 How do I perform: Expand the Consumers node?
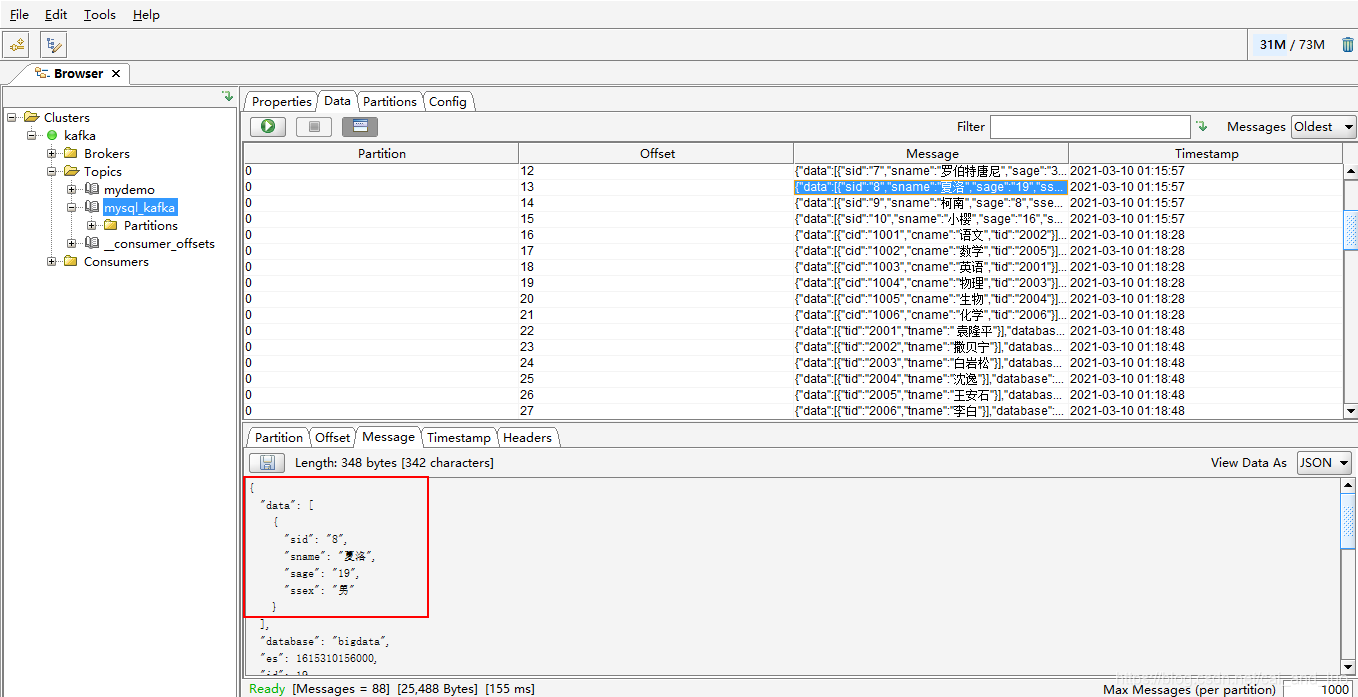[x=52, y=262]
